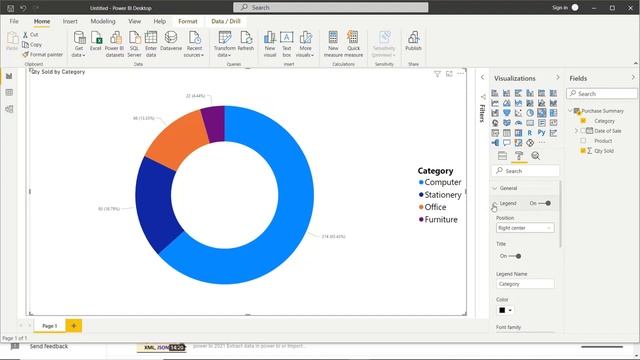640x360 pixels.
Task: Select the Page 1 tab
Action: (49, 326)
